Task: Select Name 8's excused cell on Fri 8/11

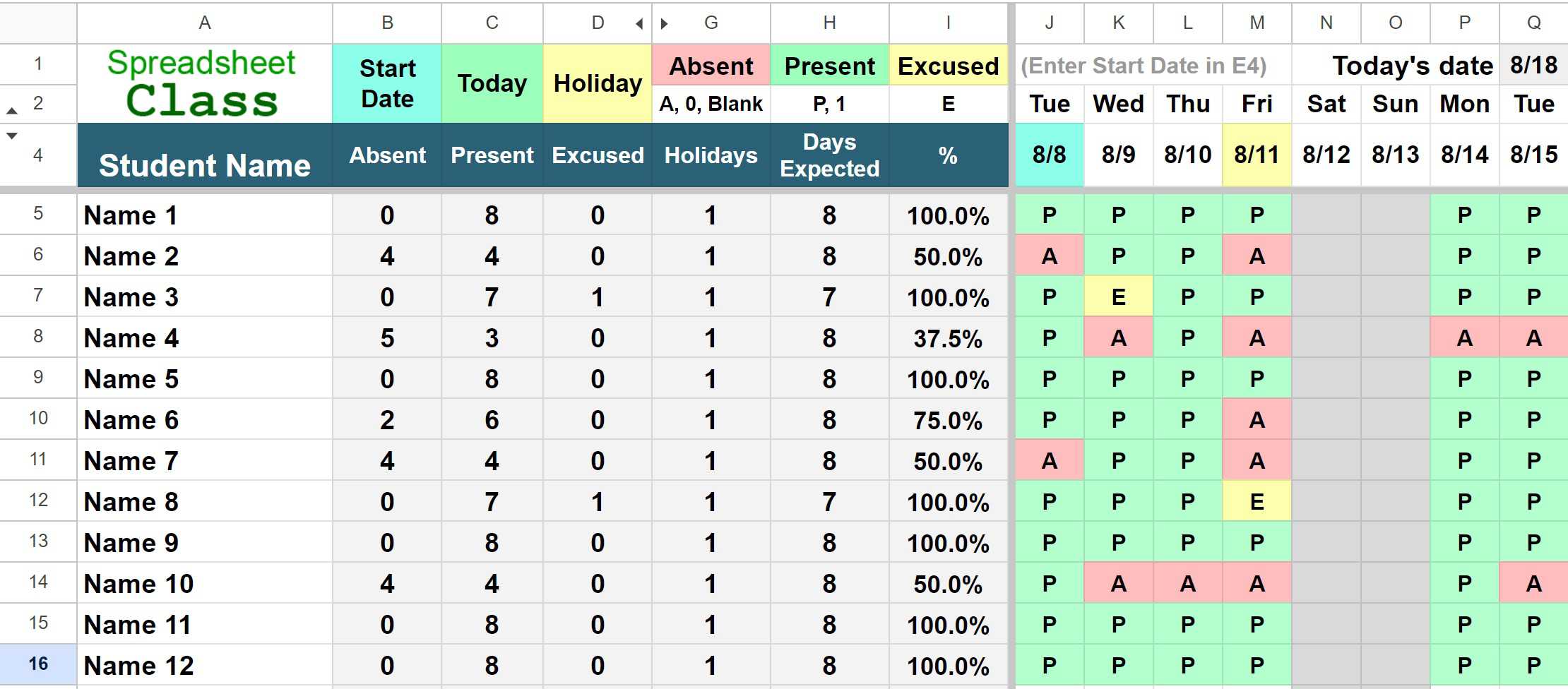Action: click(x=1257, y=501)
